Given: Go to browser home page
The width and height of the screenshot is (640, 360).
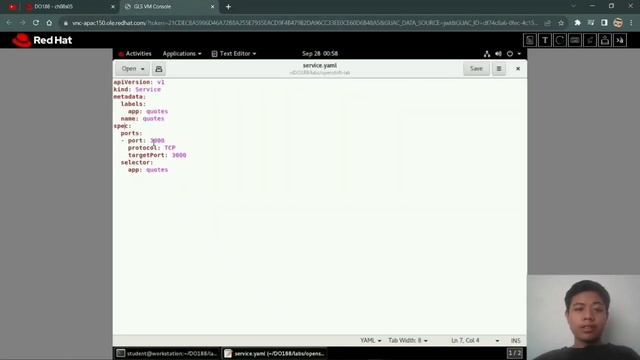Looking at the screenshot, I should pos(49,23).
